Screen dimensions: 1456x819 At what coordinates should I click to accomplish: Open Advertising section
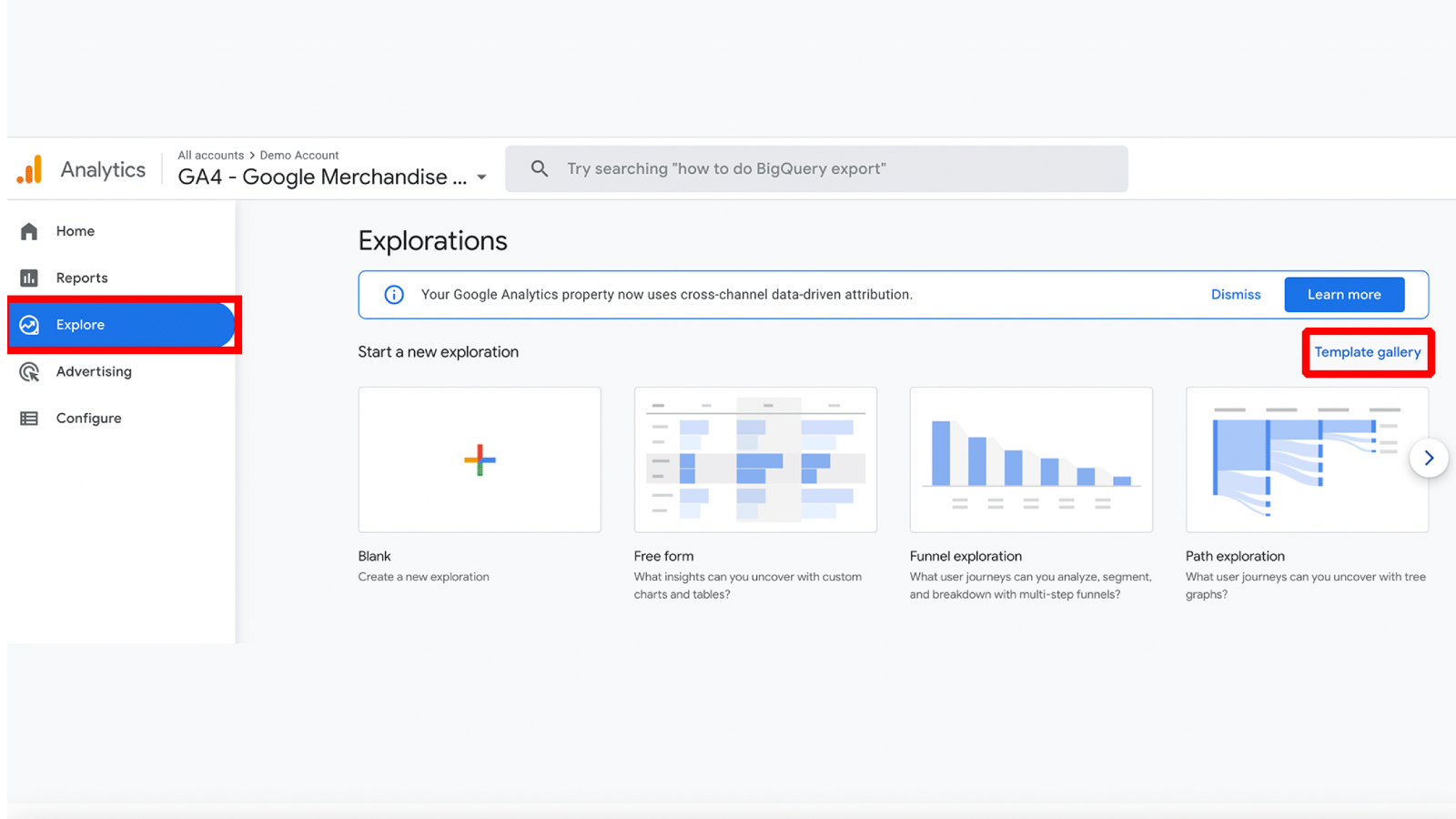[94, 371]
